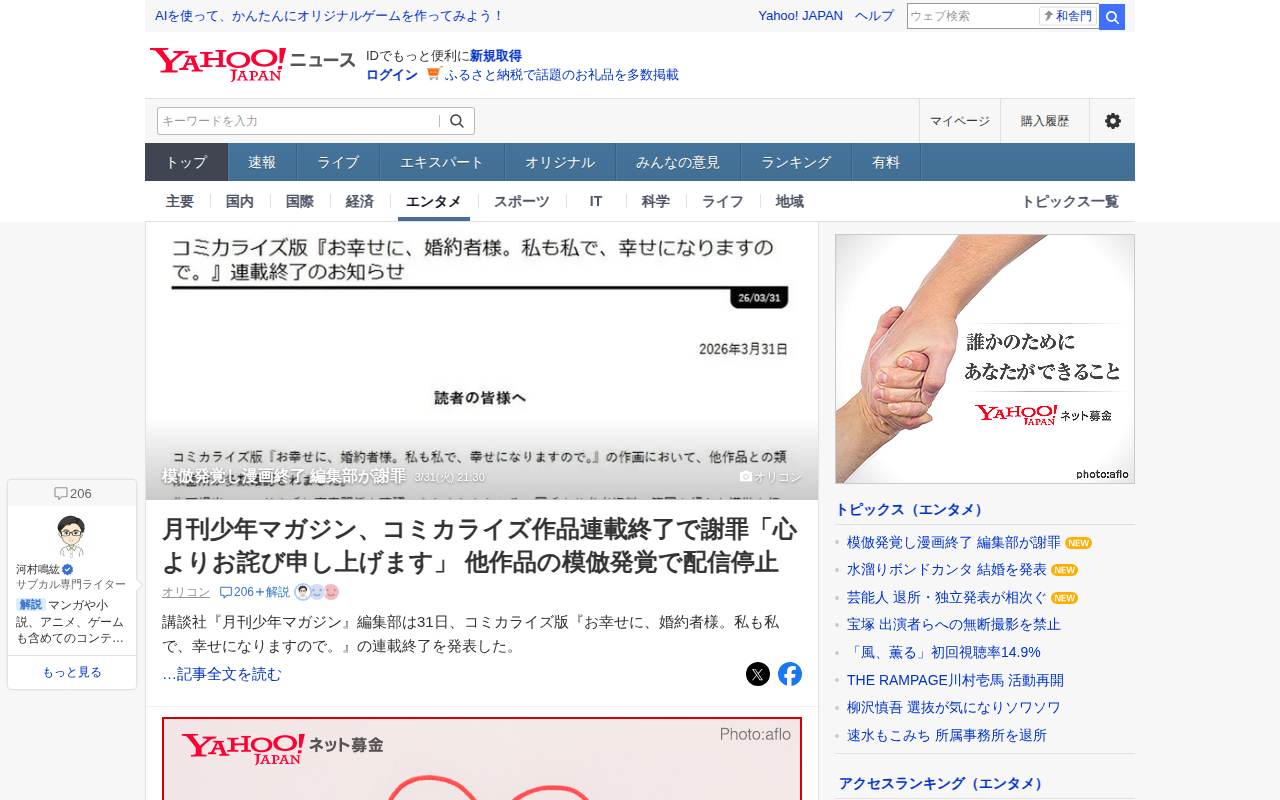Click the shopping cart icon near ふるさと納税
Image resolution: width=1280 pixels, height=800 pixels.
pos(434,74)
